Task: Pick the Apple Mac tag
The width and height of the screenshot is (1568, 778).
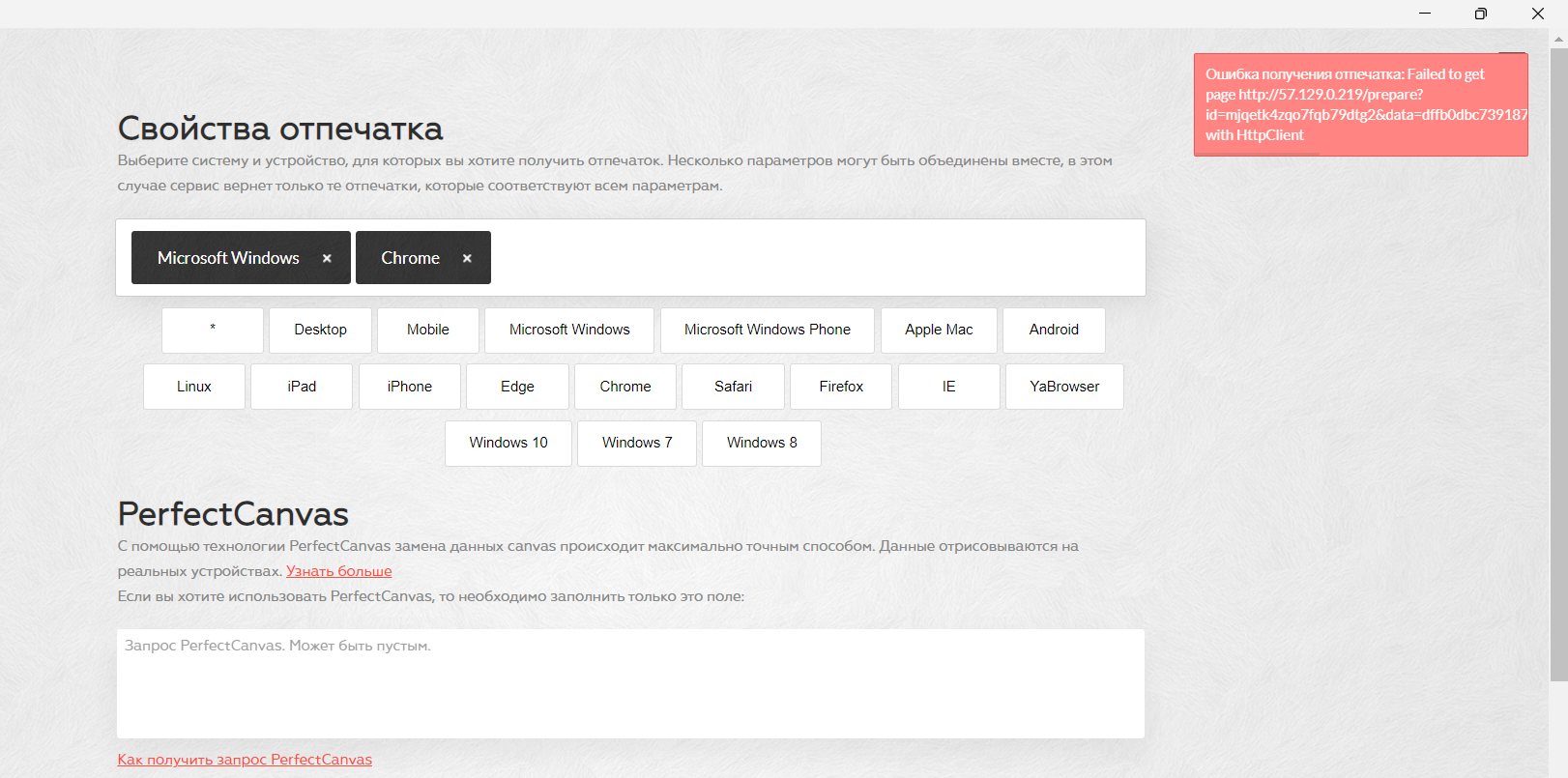Action: (939, 330)
